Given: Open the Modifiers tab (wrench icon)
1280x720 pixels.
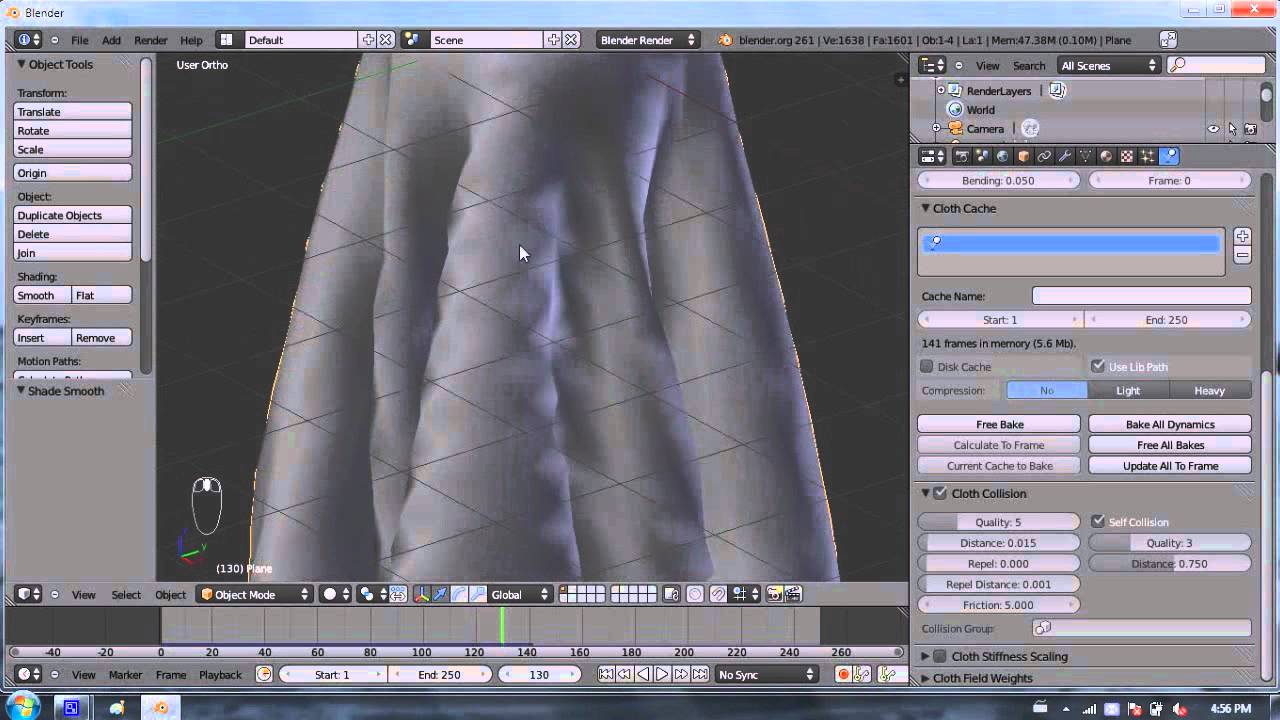Looking at the screenshot, I should click(x=1065, y=156).
